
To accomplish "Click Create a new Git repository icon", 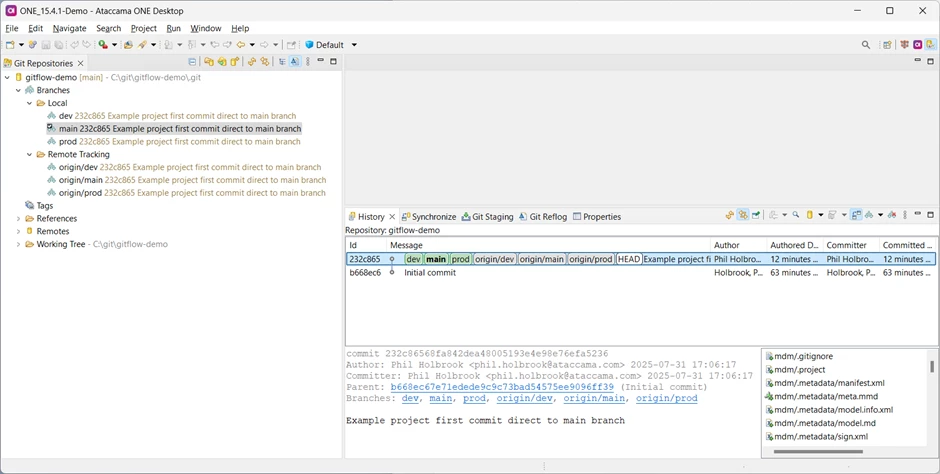I will [235, 62].
